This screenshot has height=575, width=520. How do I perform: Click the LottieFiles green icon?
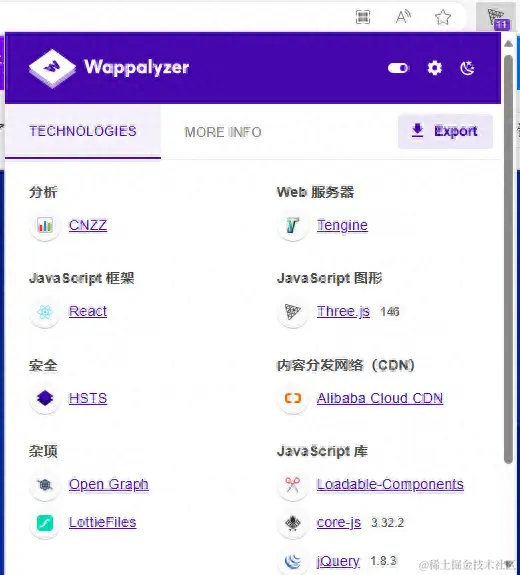pyautogui.click(x=45, y=523)
